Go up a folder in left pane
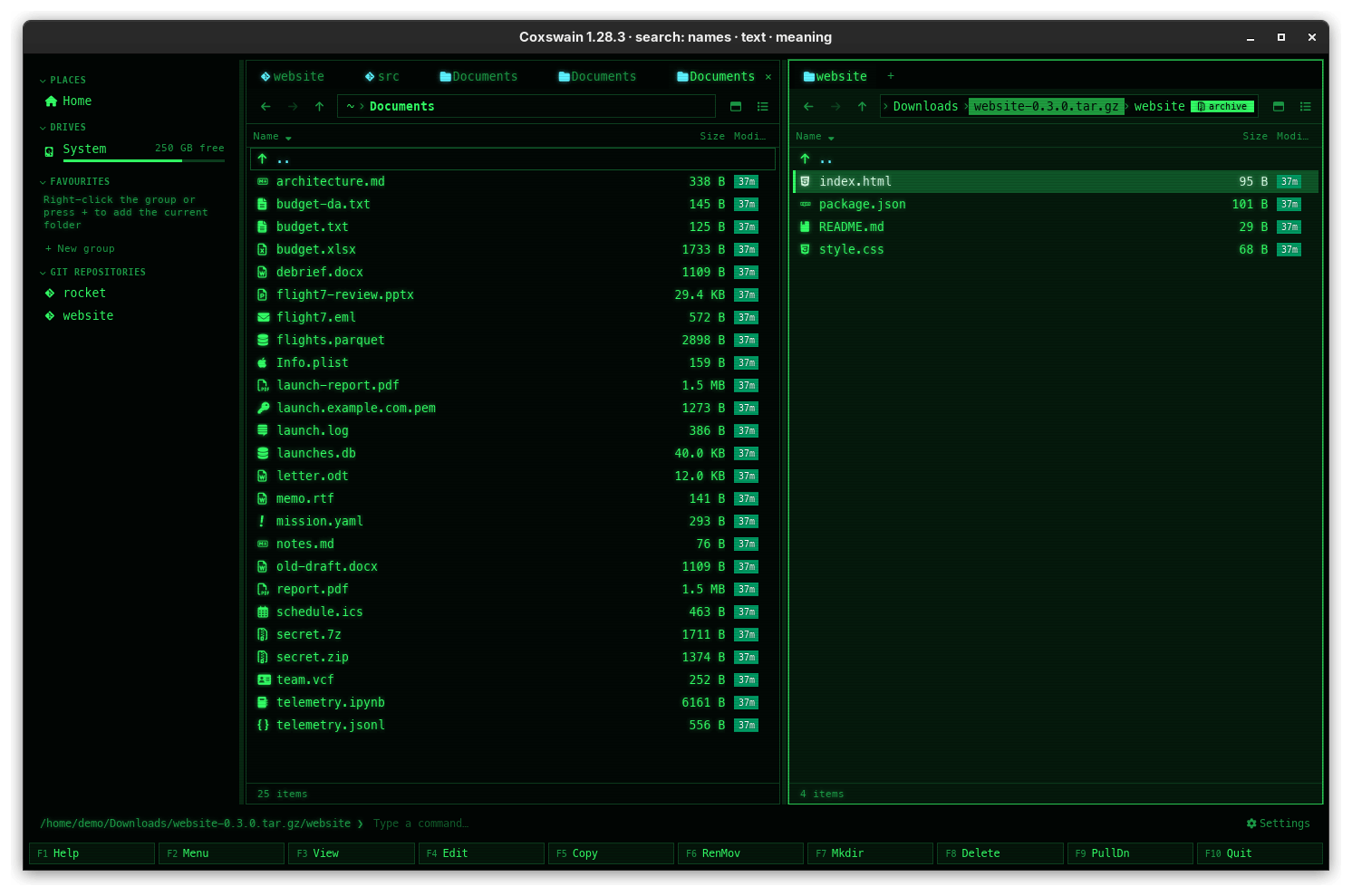 point(319,107)
